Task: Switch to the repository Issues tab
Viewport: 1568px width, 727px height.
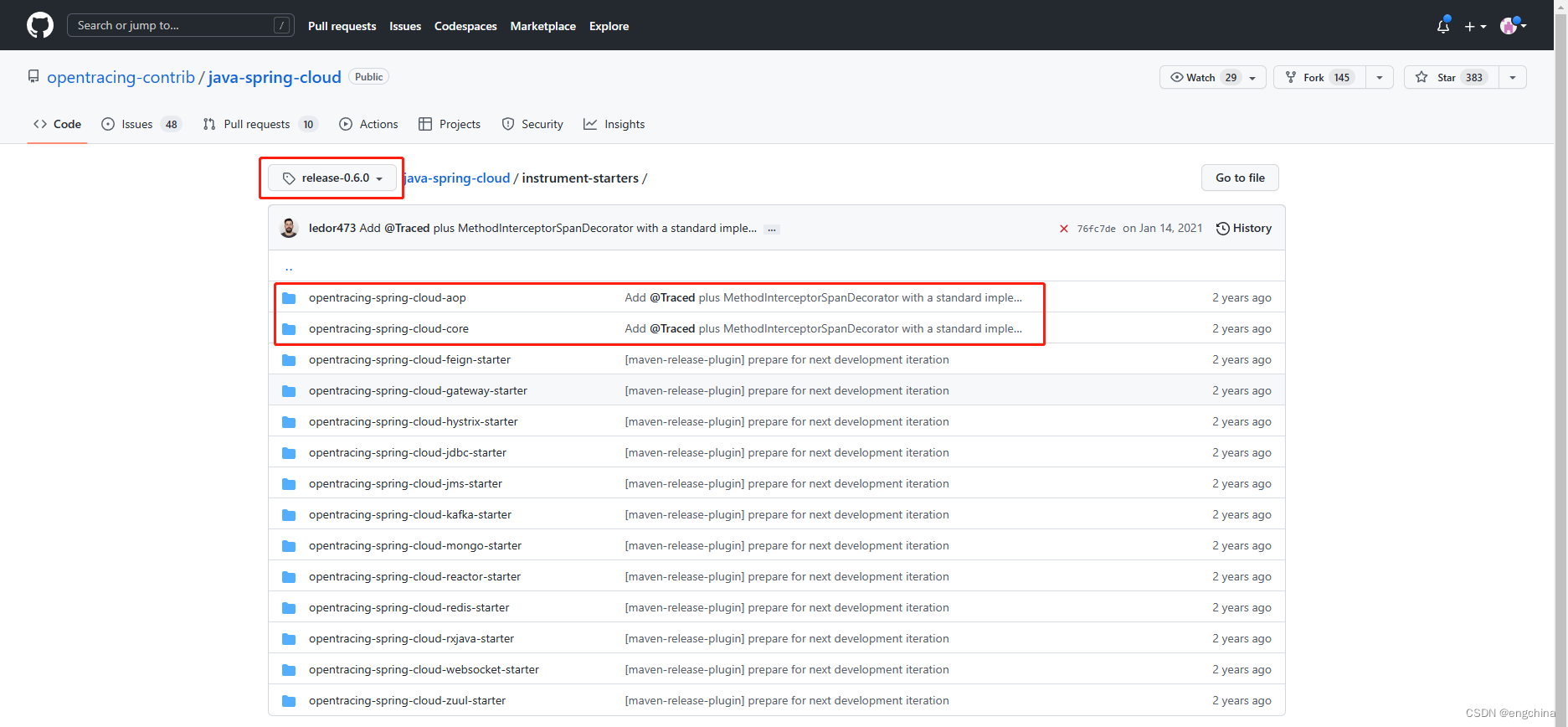Action: tap(141, 124)
